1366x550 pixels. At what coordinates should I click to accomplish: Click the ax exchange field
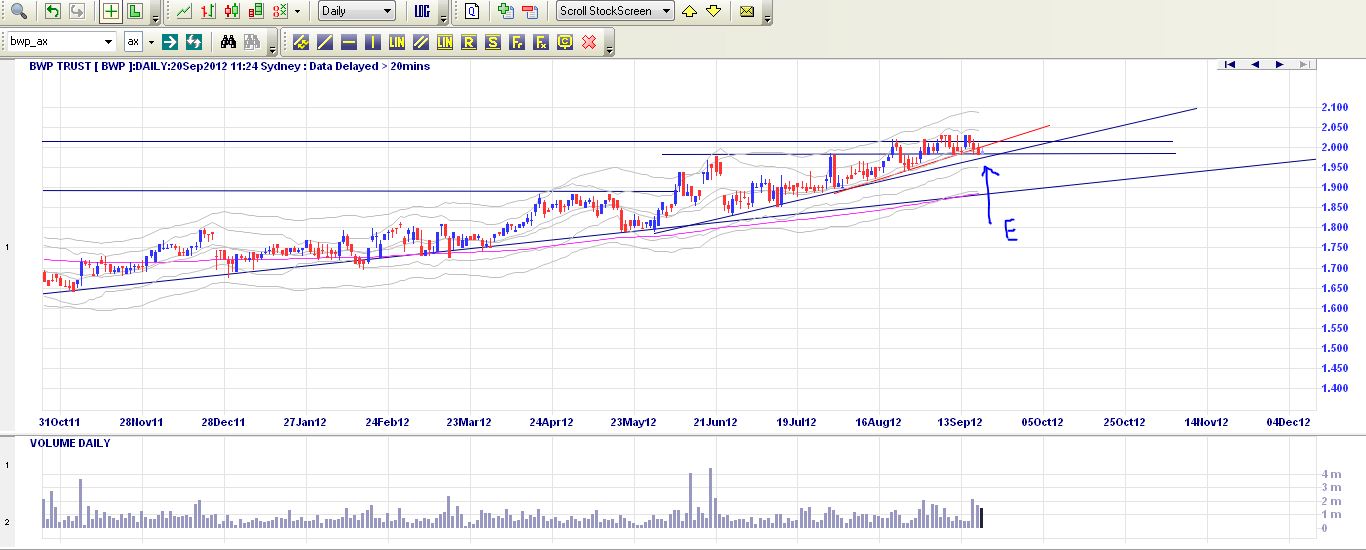tap(133, 42)
